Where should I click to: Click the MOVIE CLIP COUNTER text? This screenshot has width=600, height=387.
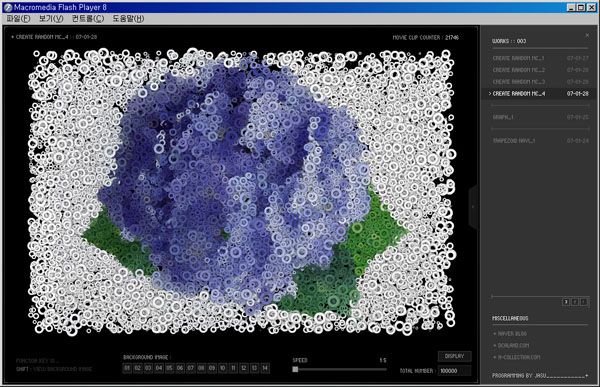point(426,38)
